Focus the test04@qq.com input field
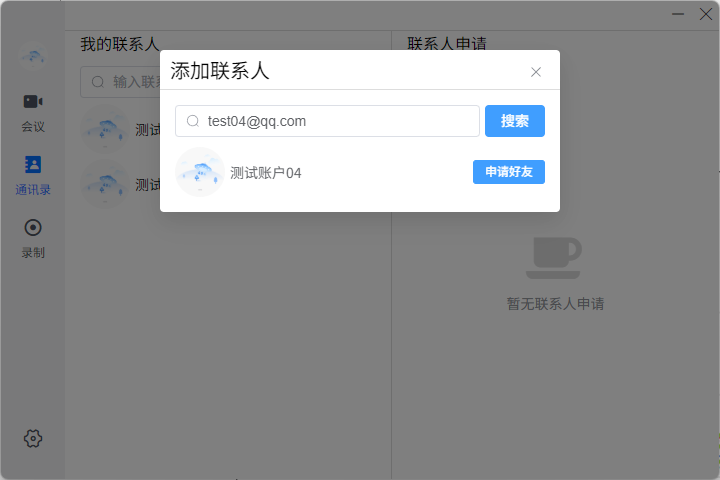The height and width of the screenshot is (480, 720). (340, 121)
